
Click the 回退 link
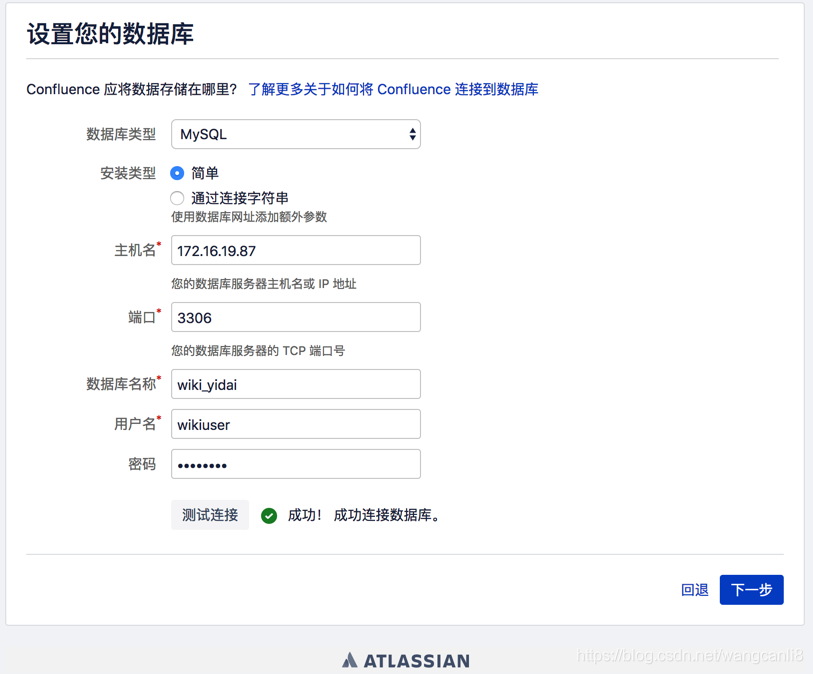[694, 590]
